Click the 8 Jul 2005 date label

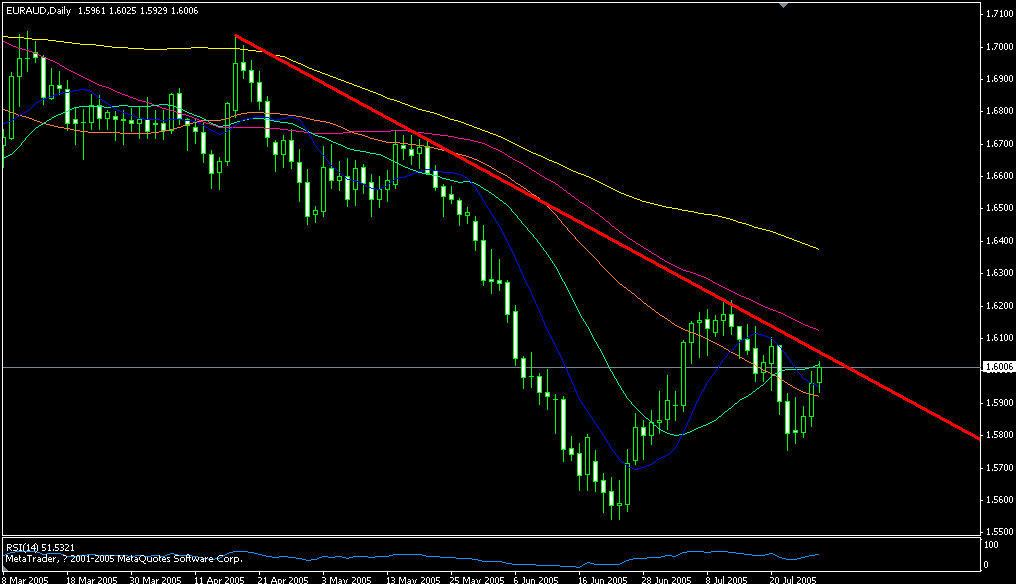[x=726, y=579]
